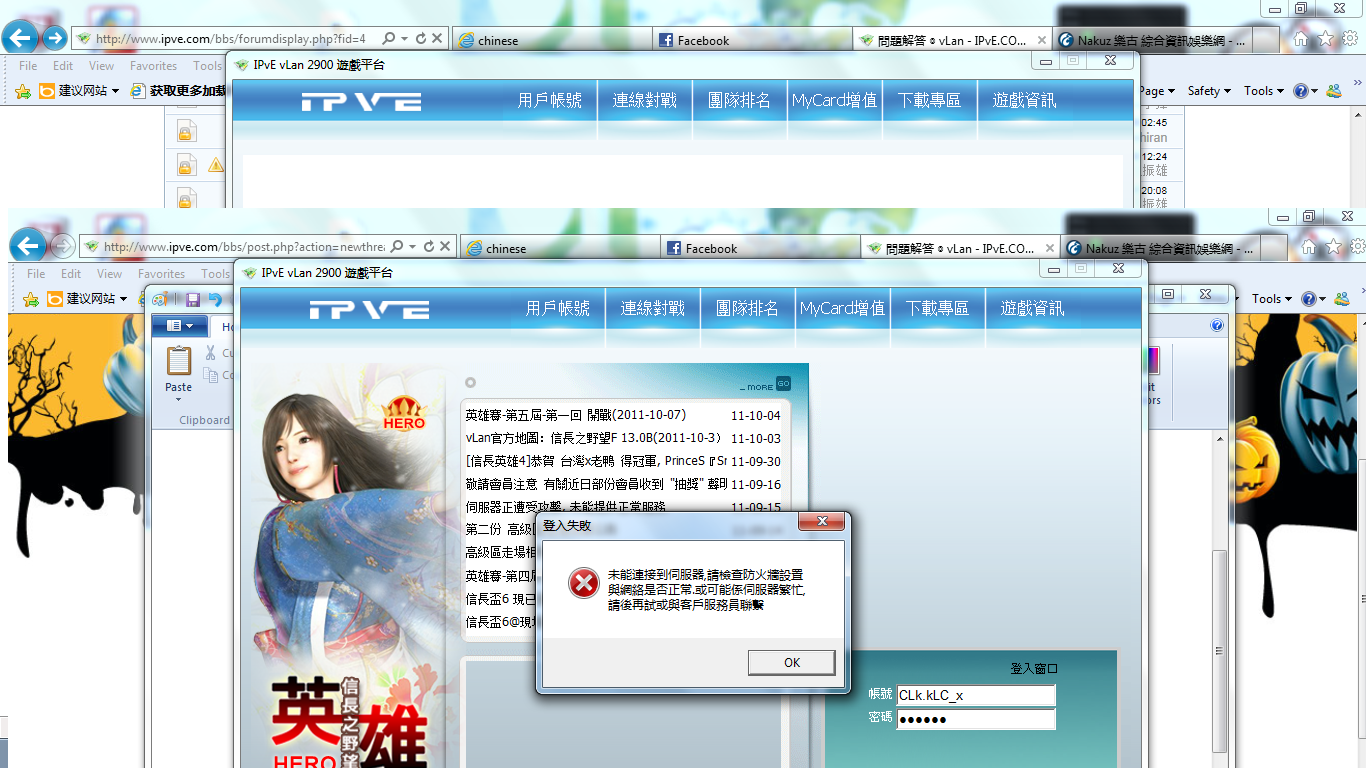
Task: Click the MORE GO link above the news list
Action: 765,385
